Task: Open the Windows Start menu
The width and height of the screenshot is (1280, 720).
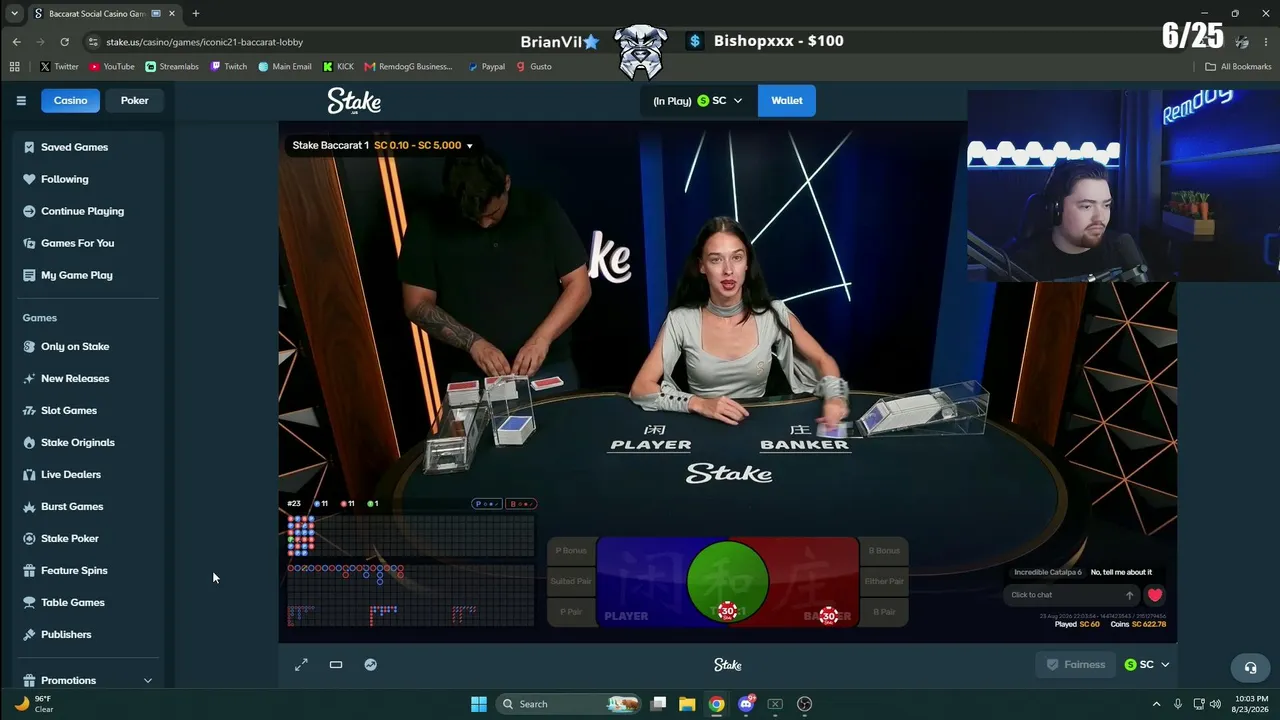Action: [x=479, y=704]
